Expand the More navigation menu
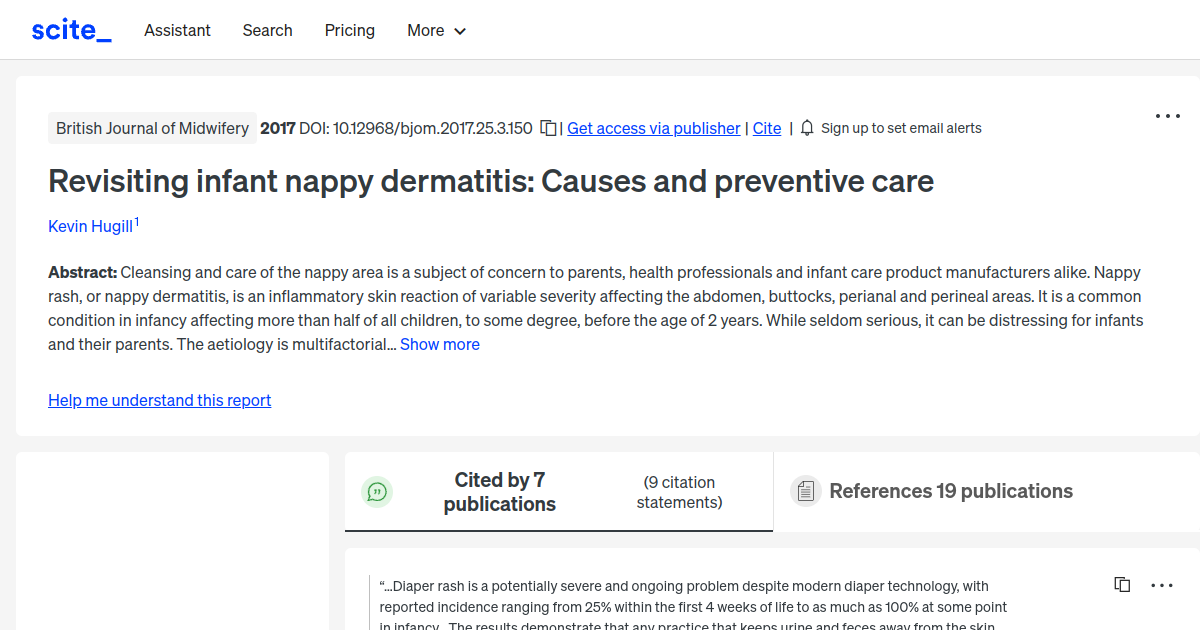This screenshot has width=1200, height=630. pos(436,30)
